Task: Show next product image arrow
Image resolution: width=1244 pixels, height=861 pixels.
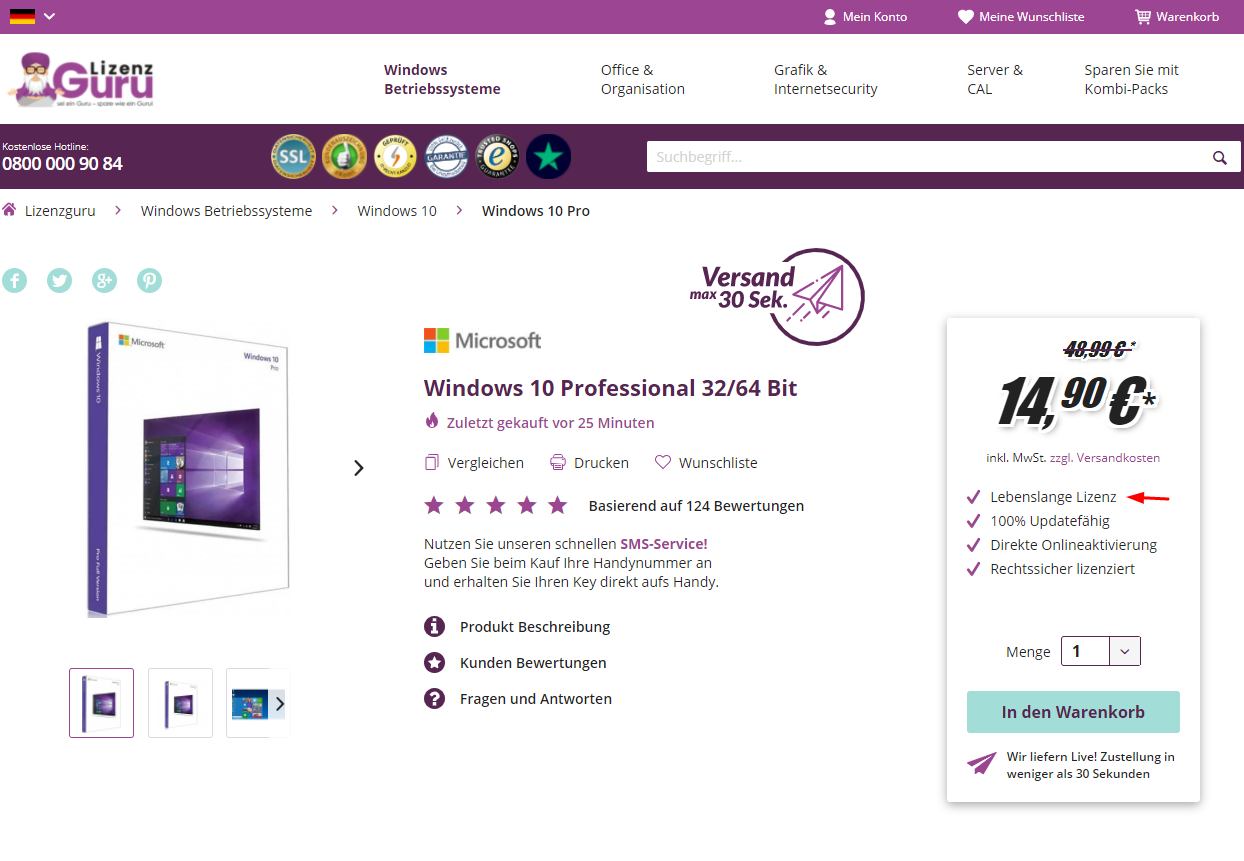Action: click(359, 468)
